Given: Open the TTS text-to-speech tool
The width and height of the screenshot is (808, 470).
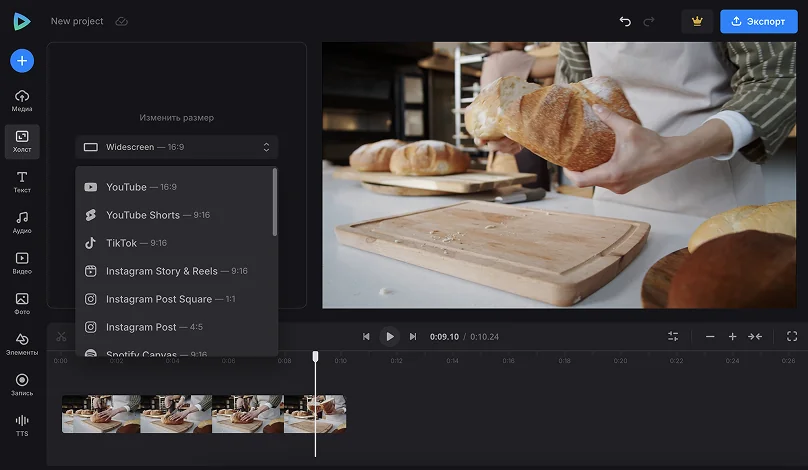Looking at the screenshot, I should pyautogui.click(x=22, y=426).
